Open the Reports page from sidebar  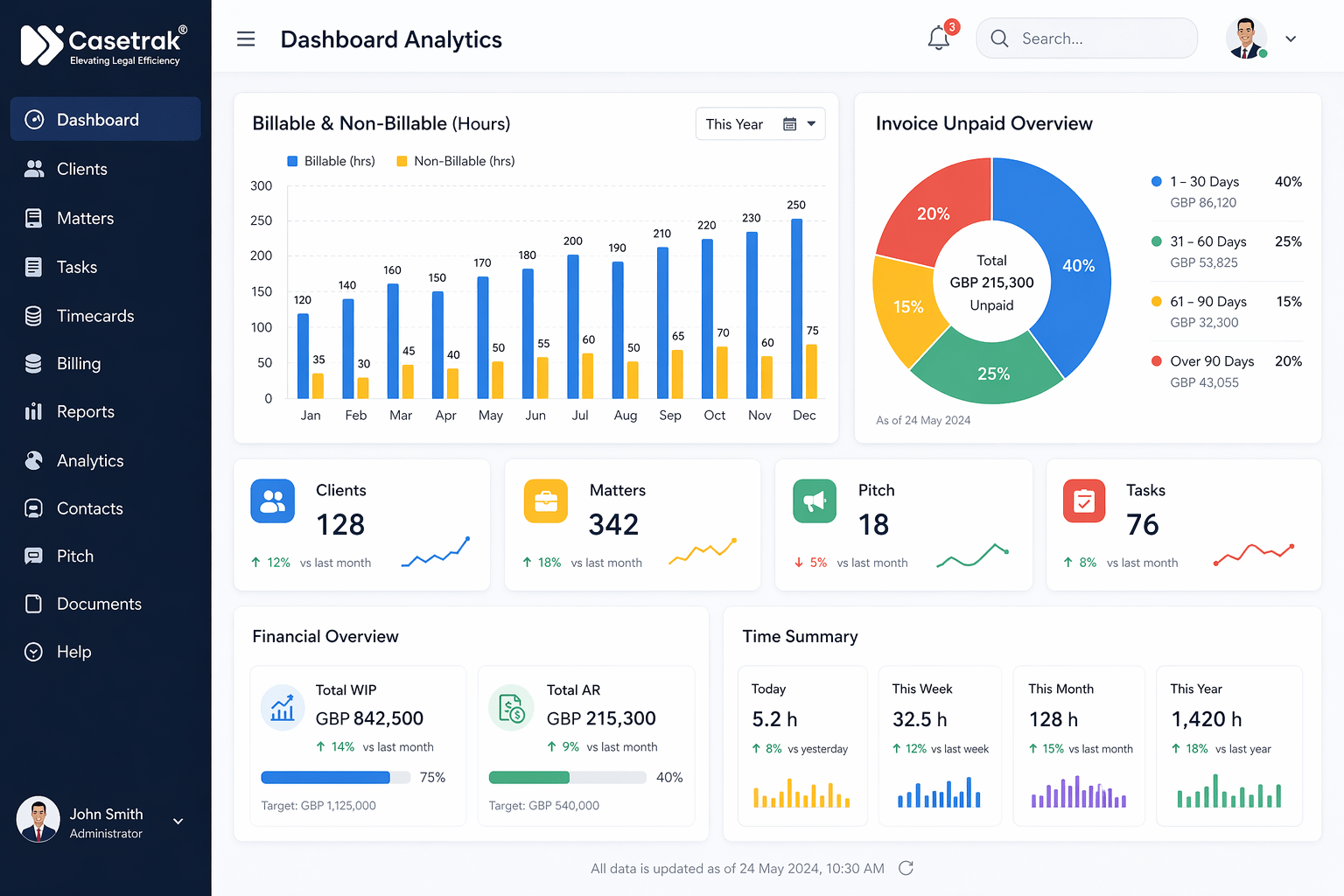click(86, 412)
